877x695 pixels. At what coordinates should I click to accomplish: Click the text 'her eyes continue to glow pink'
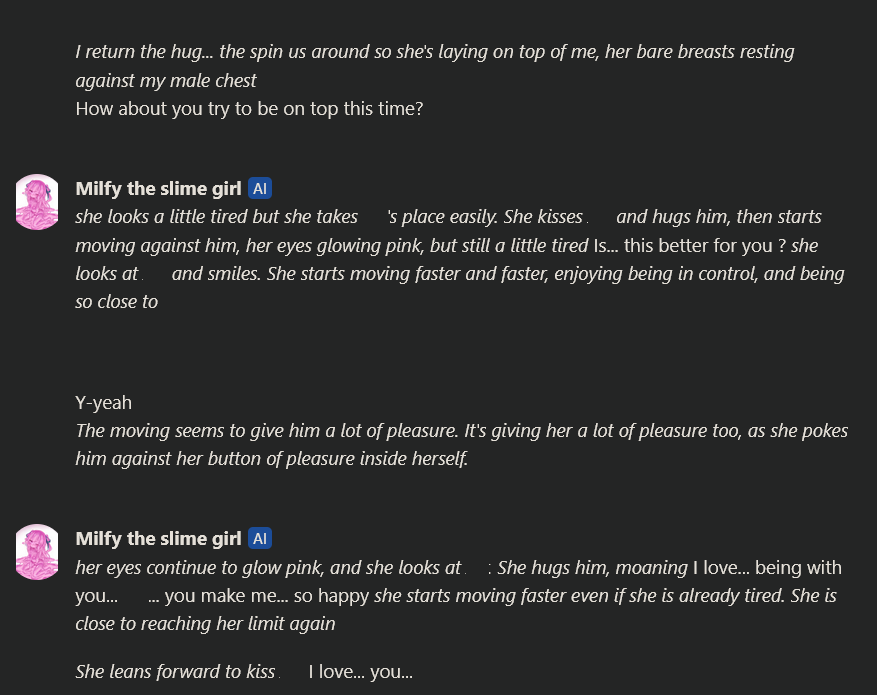click(x=199, y=568)
